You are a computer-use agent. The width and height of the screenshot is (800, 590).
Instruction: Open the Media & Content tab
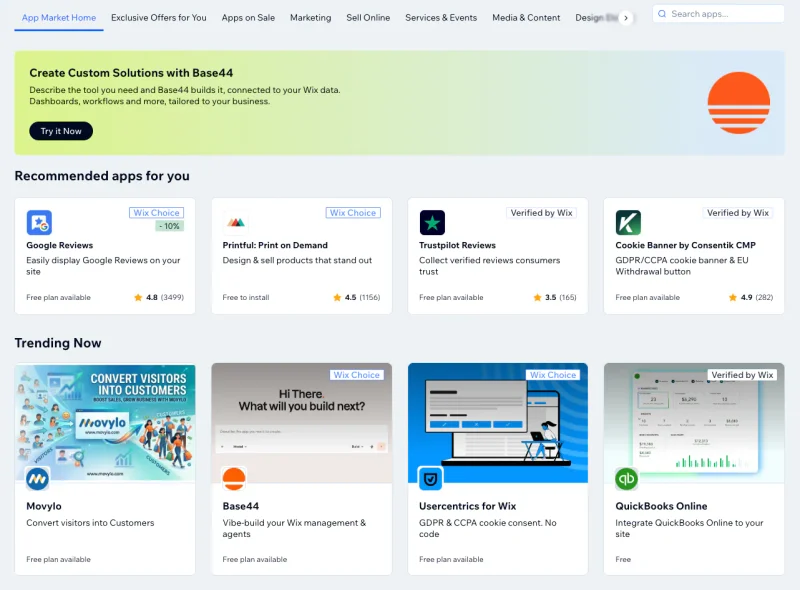click(526, 18)
